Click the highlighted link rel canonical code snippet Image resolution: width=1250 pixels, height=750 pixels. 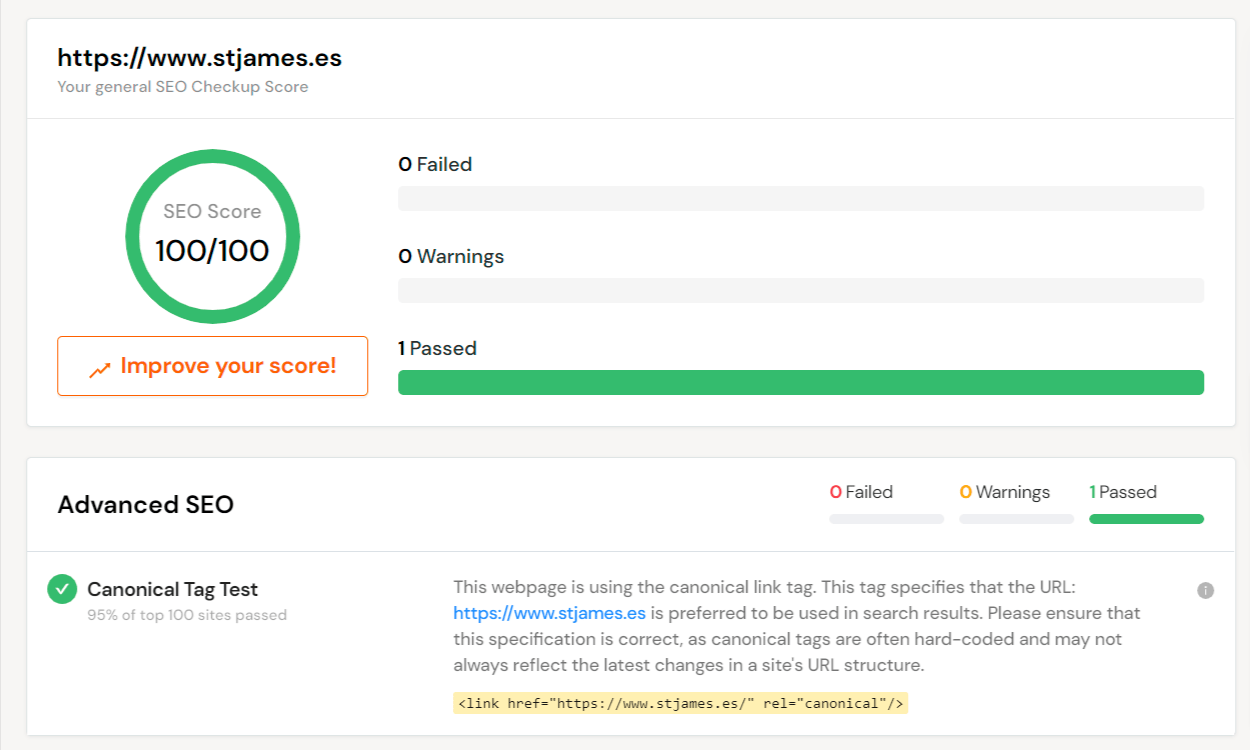point(680,704)
